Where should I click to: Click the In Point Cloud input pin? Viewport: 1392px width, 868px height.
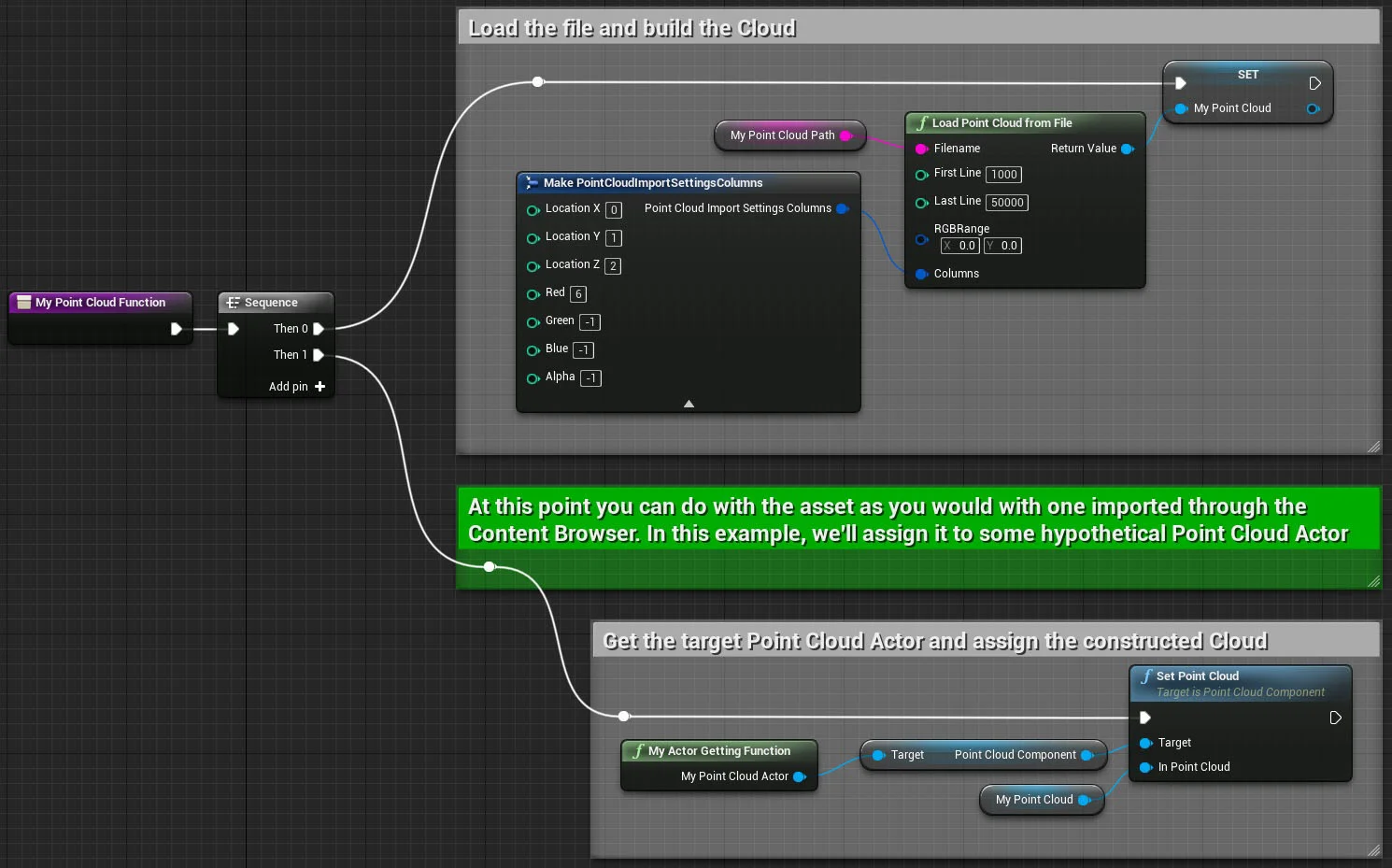[1145, 767]
